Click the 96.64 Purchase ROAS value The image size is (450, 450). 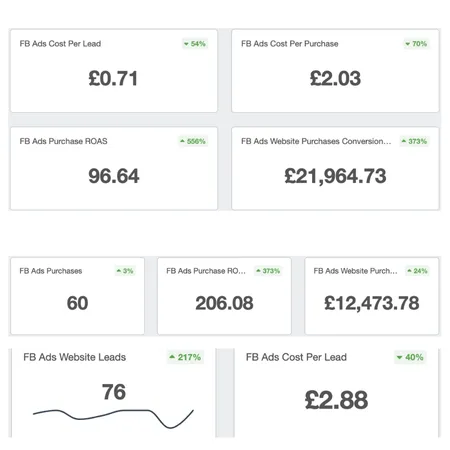point(114,176)
